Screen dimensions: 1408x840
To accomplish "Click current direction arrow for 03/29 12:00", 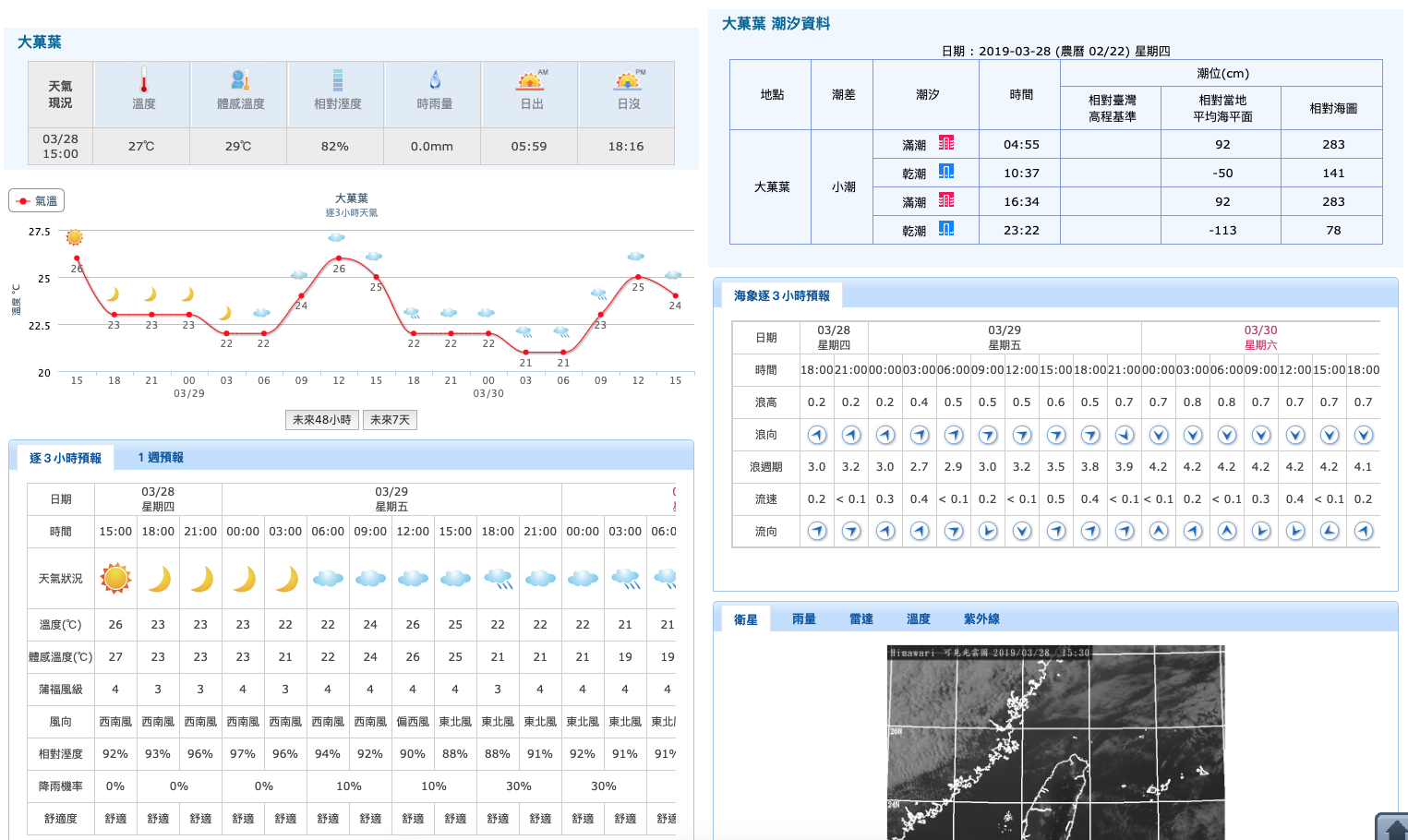I will coord(1022,531).
